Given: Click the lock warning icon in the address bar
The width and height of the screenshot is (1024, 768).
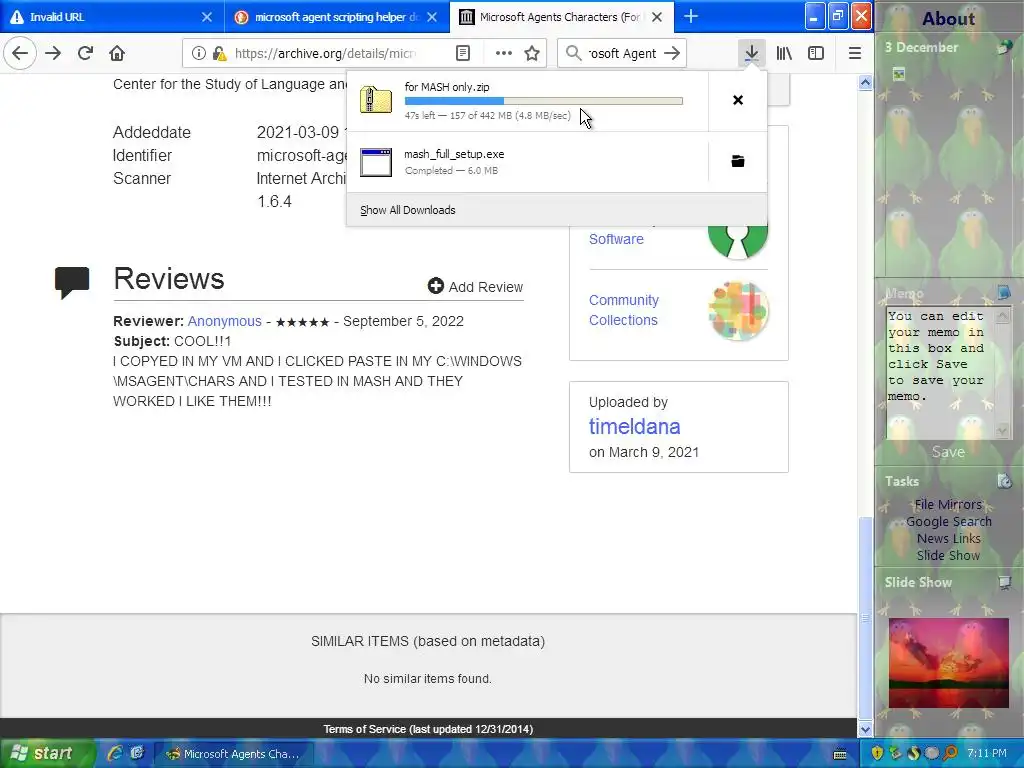Looking at the screenshot, I should pos(220,54).
